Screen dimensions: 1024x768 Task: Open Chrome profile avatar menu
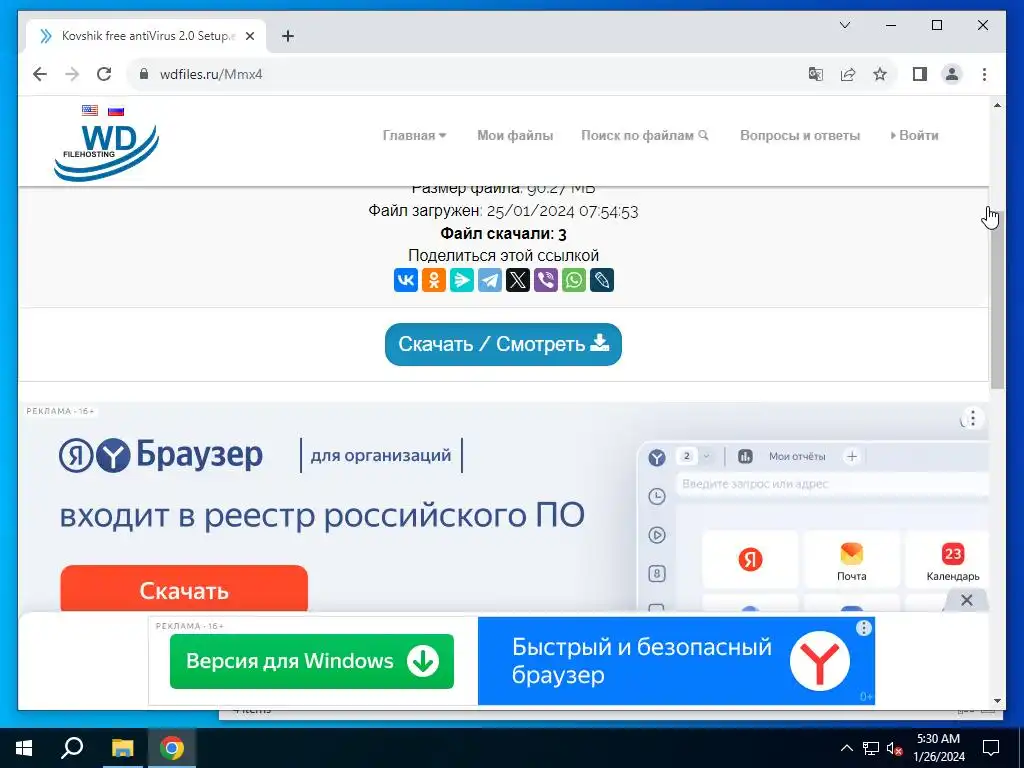click(x=952, y=74)
